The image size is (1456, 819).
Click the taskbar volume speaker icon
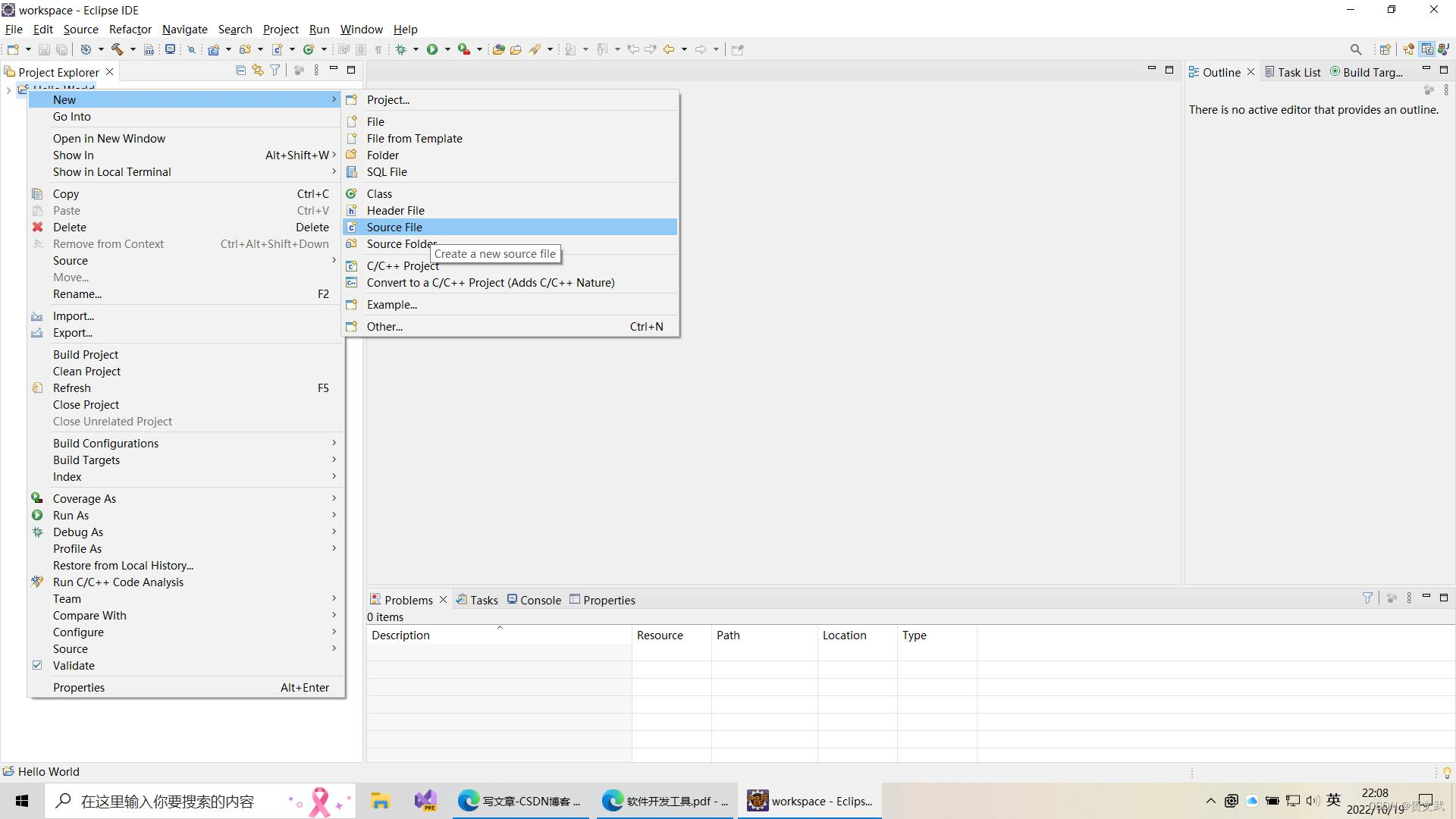pyautogui.click(x=1313, y=801)
